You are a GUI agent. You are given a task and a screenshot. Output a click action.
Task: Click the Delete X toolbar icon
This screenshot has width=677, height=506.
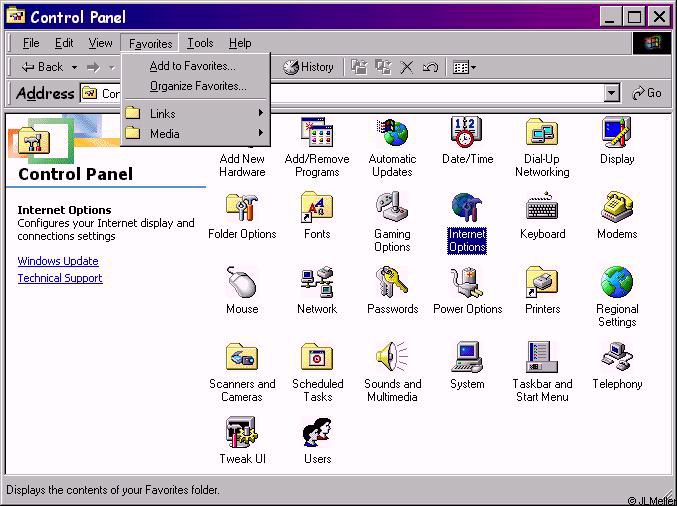pyautogui.click(x=406, y=67)
